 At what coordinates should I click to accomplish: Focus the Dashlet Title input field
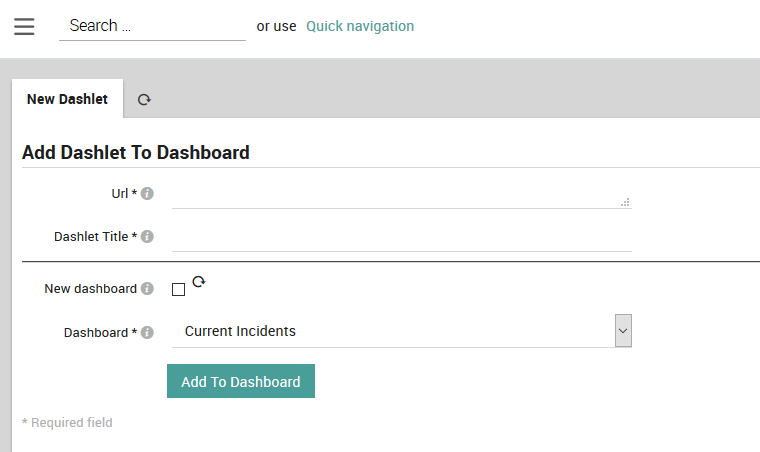(x=401, y=238)
